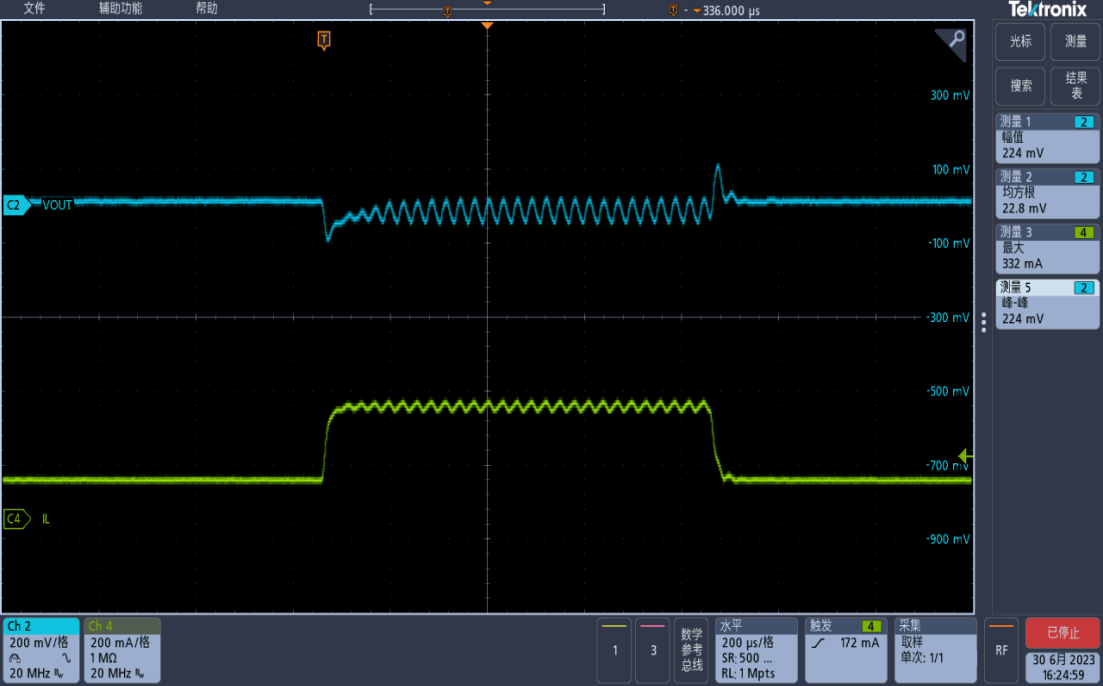Open the 采集 acquisition settings badge
Screen dimensions: 1103x686
(x=935, y=649)
